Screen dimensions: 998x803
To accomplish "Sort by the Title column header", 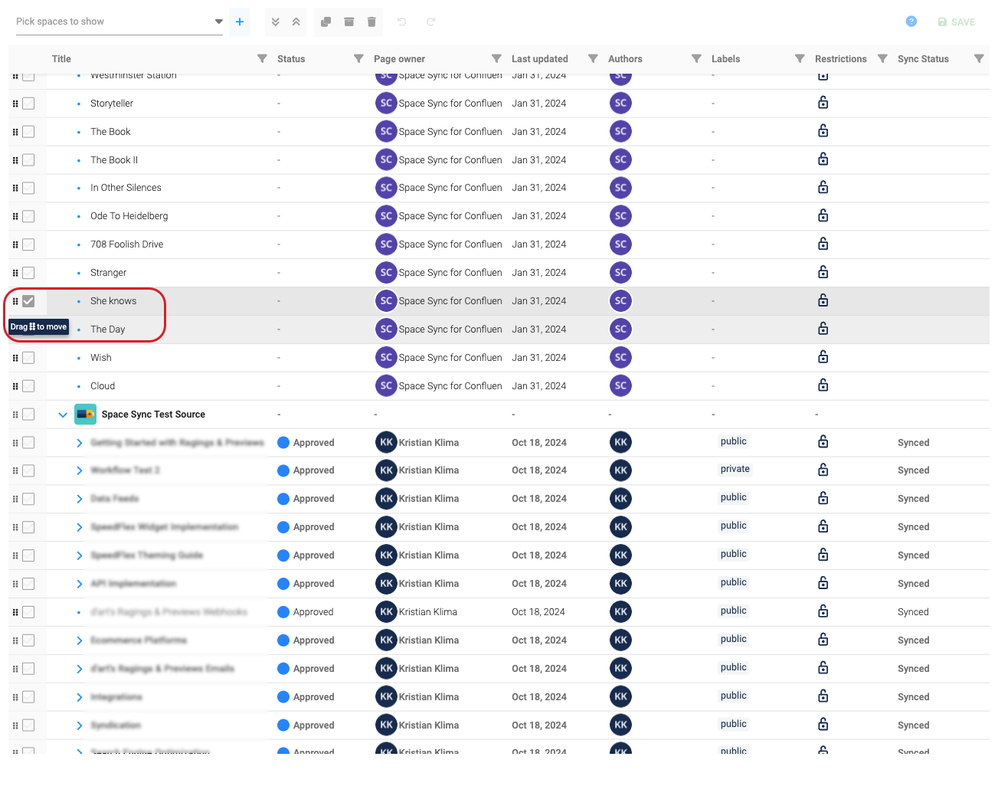I will pos(61,59).
